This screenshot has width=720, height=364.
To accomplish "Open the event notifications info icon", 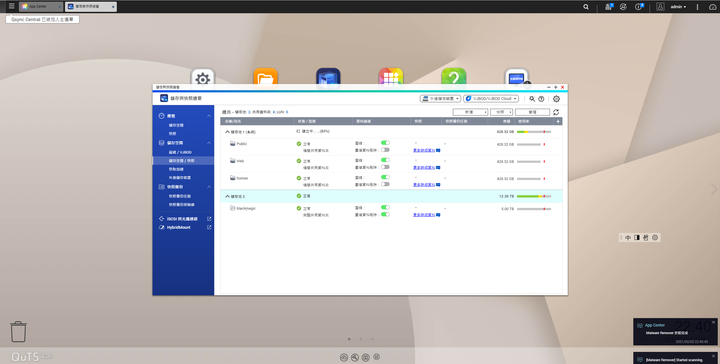I will (639, 6).
